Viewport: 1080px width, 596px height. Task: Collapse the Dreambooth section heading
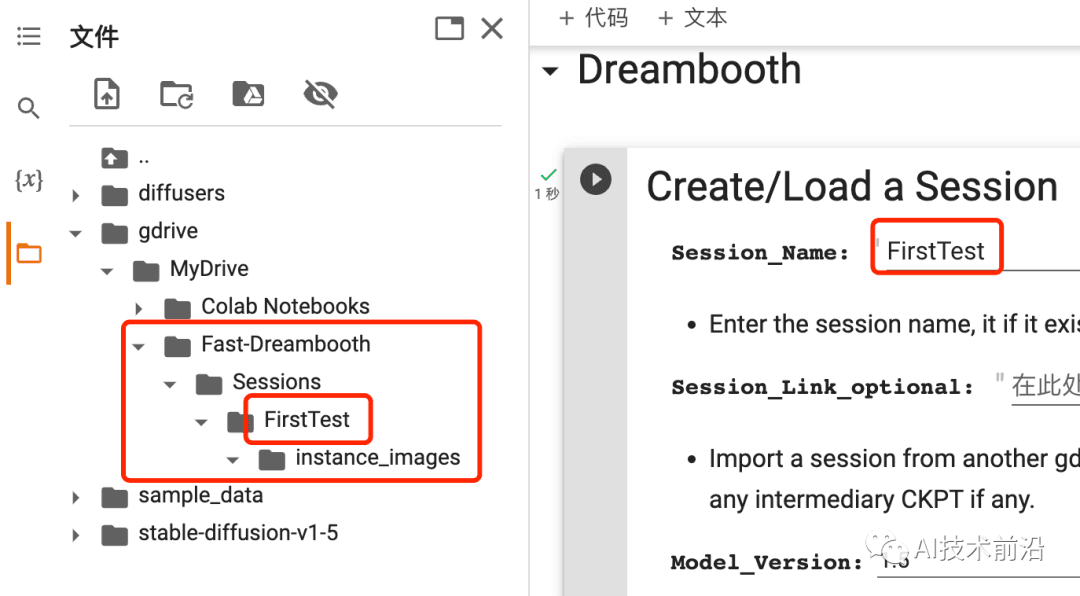coord(549,71)
